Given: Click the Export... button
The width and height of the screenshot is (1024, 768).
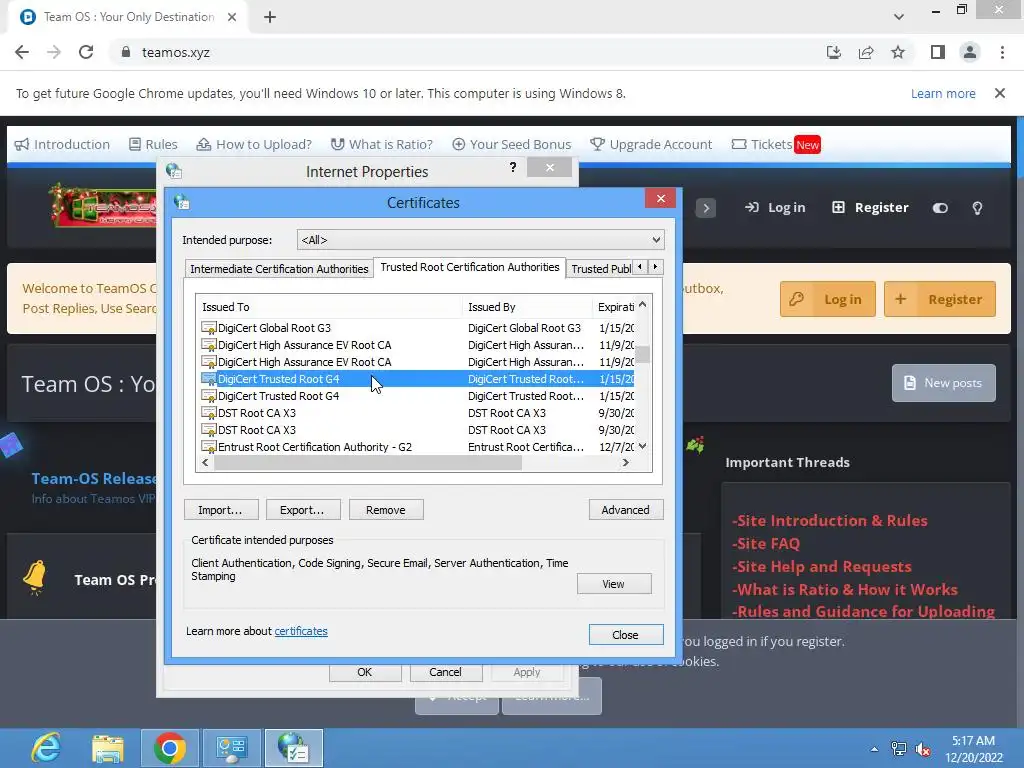Looking at the screenshot, I should point(302,510).
